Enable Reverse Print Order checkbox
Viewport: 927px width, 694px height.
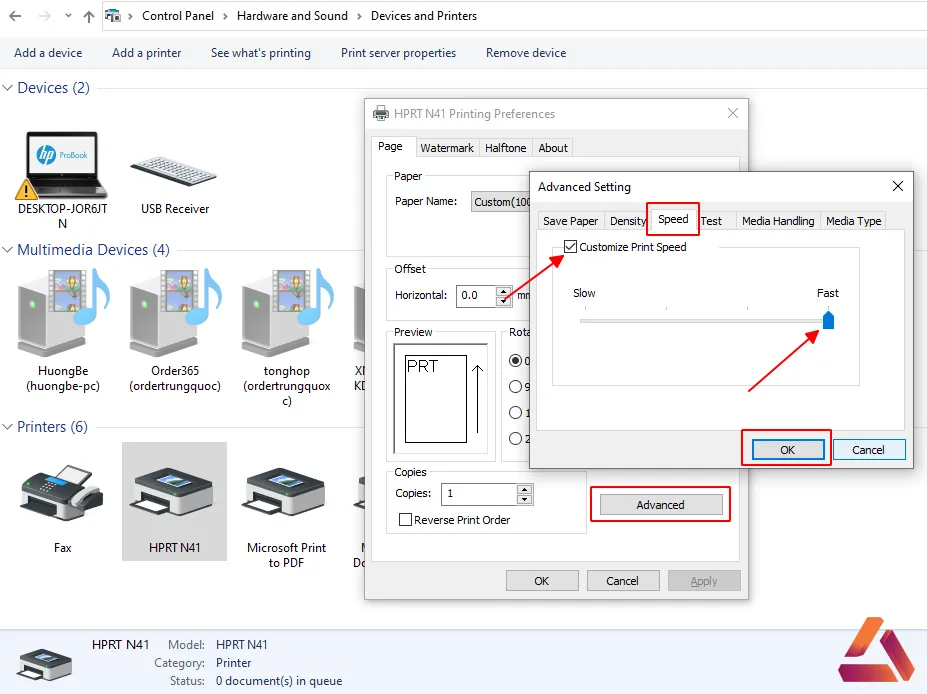point(406,520)
